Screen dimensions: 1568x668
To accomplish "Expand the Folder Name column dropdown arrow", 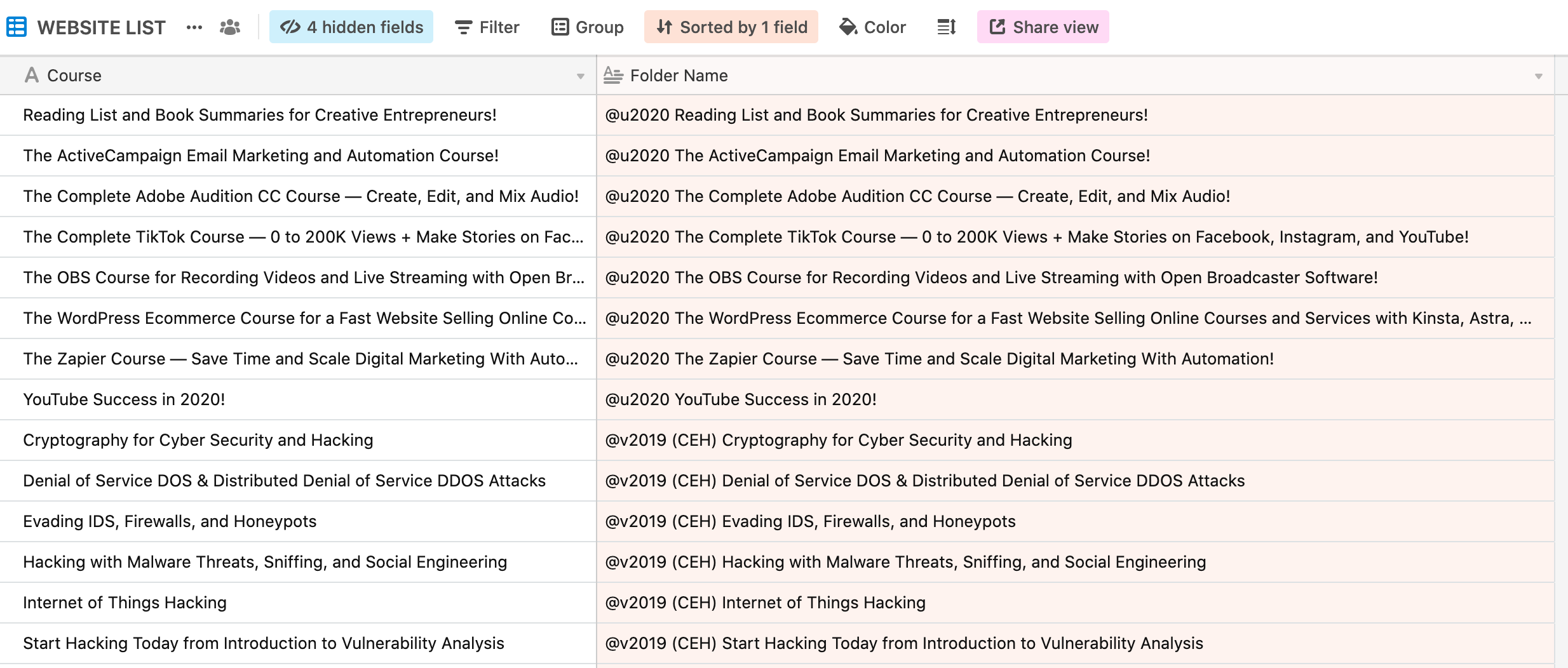I will click(1538, 76).
